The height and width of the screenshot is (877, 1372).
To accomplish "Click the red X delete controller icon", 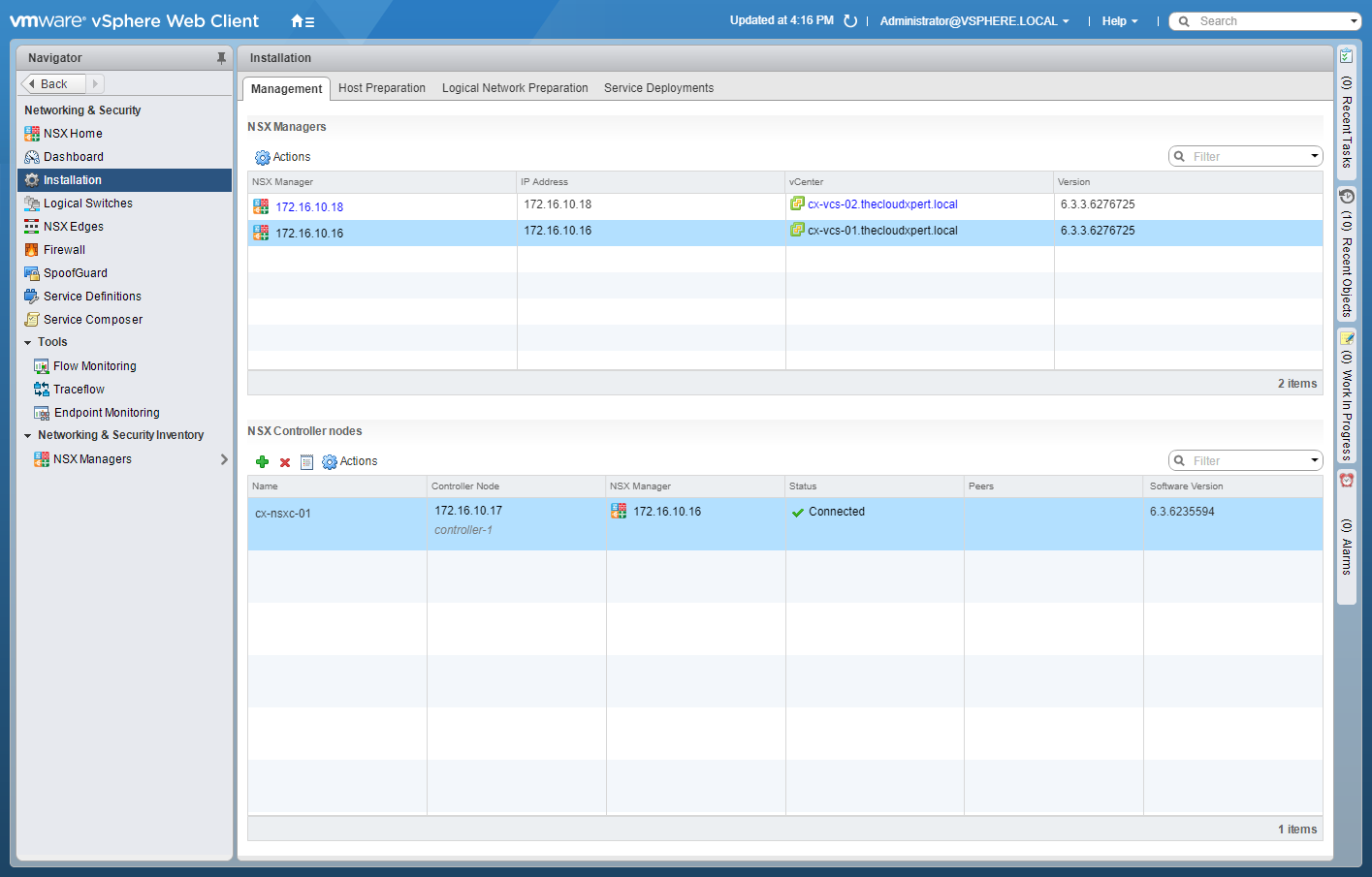I will pyautogui.click(x=285, y=463).
